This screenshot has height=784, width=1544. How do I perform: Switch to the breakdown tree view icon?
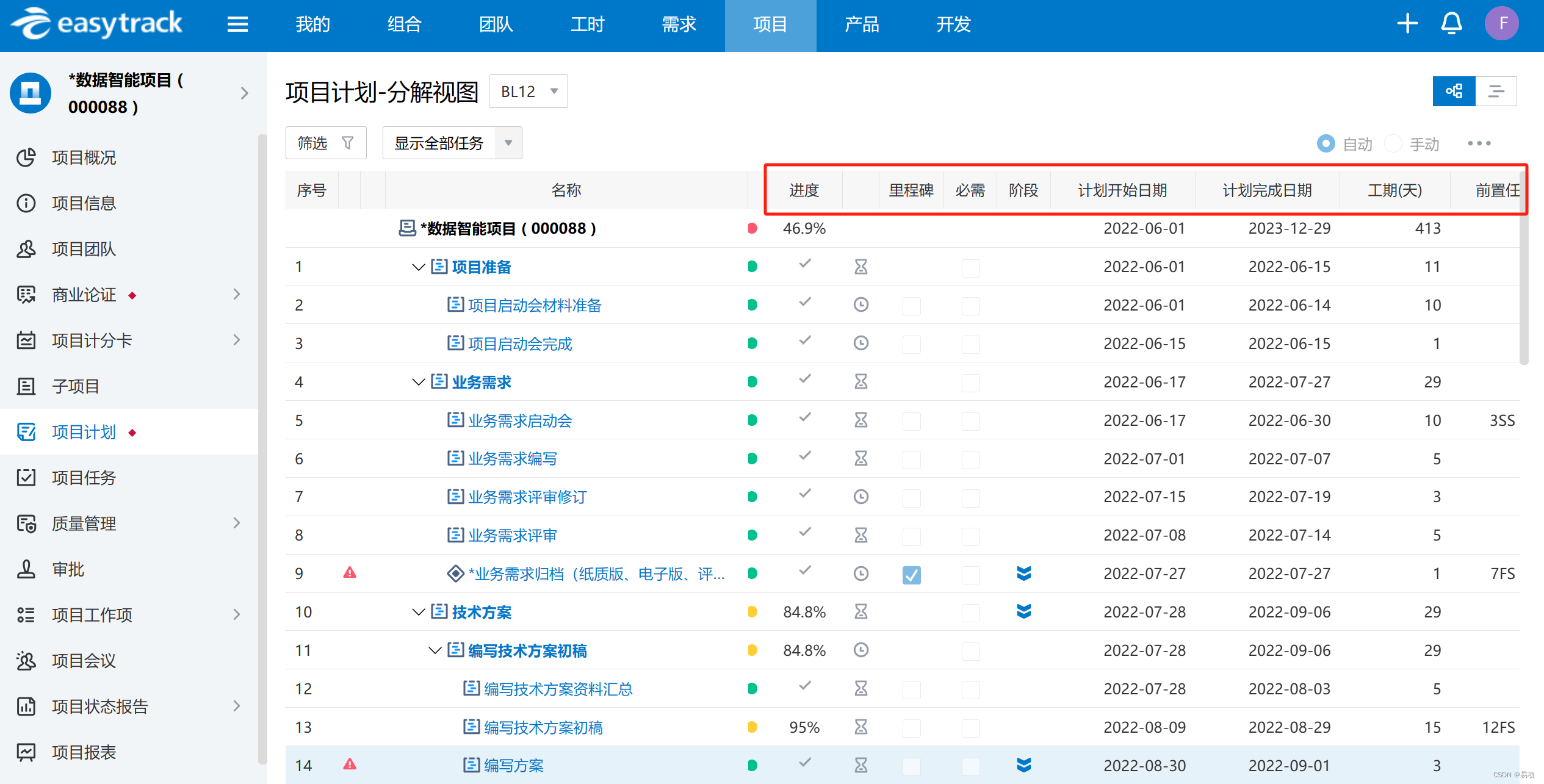coord(1454,92)
